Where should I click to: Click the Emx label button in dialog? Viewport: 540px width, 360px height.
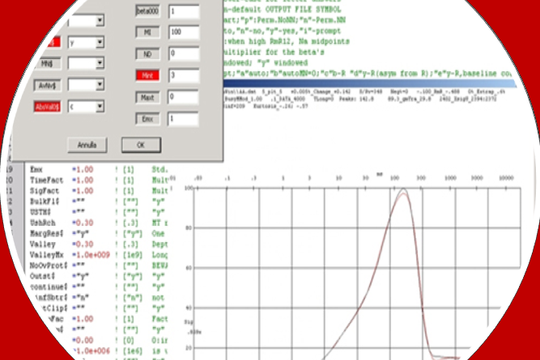(x=147, y=119)
